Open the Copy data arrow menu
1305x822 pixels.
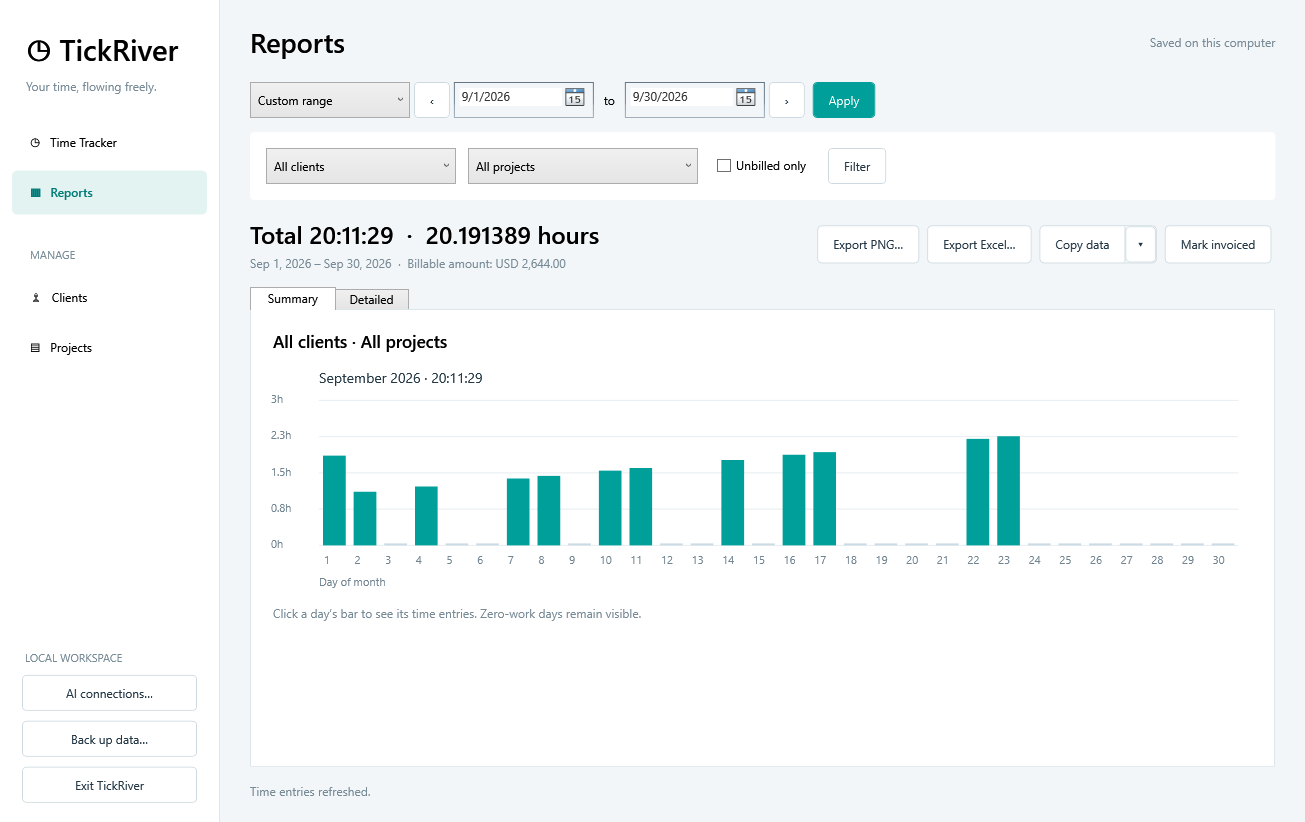pos(1141,244)
